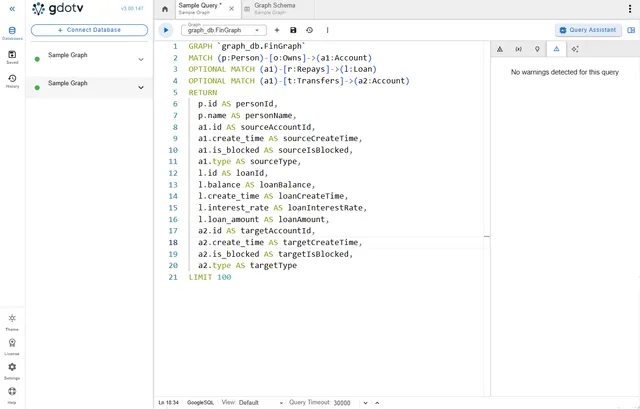This screenshot has height=409, width=640.
Task: Click the OPTIONAL MATCH Transfers line
Action: [x=299, y=81]
